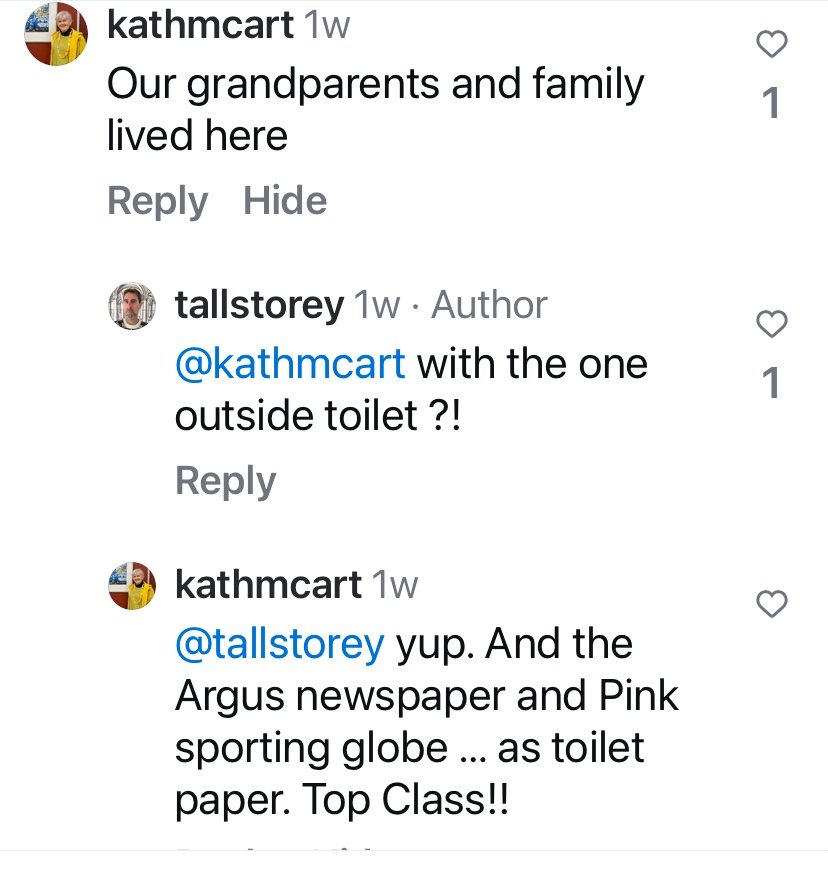This screenshot has height=870, width=828.
Task: View the like count on tallstorey's reply
Action: tap(771, 382)
